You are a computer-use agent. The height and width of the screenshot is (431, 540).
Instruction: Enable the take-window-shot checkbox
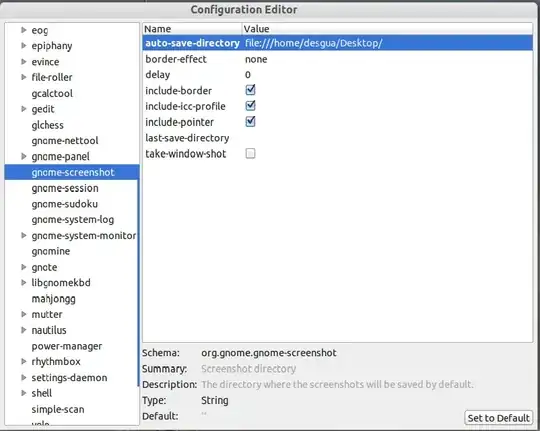[x=250, y=153]
